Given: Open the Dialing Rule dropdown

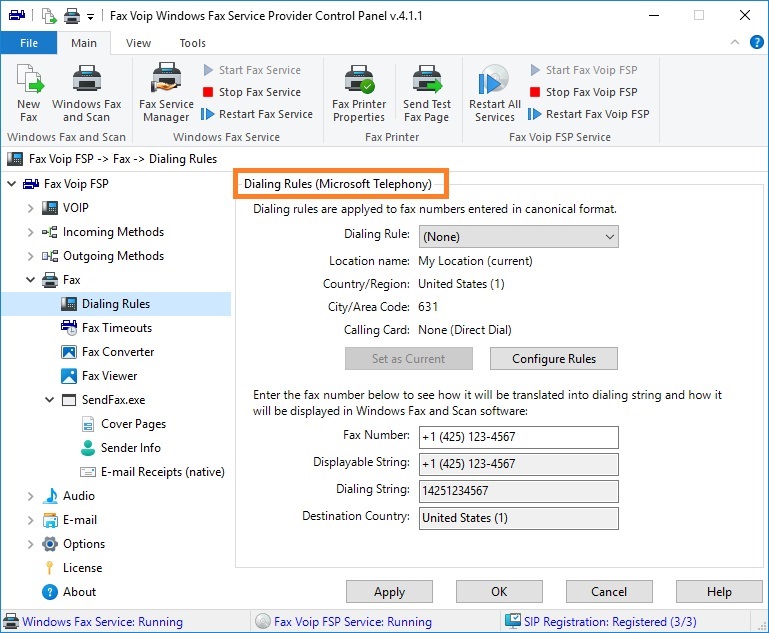Looking at the screenshot, I should click(x=518, y=237).
